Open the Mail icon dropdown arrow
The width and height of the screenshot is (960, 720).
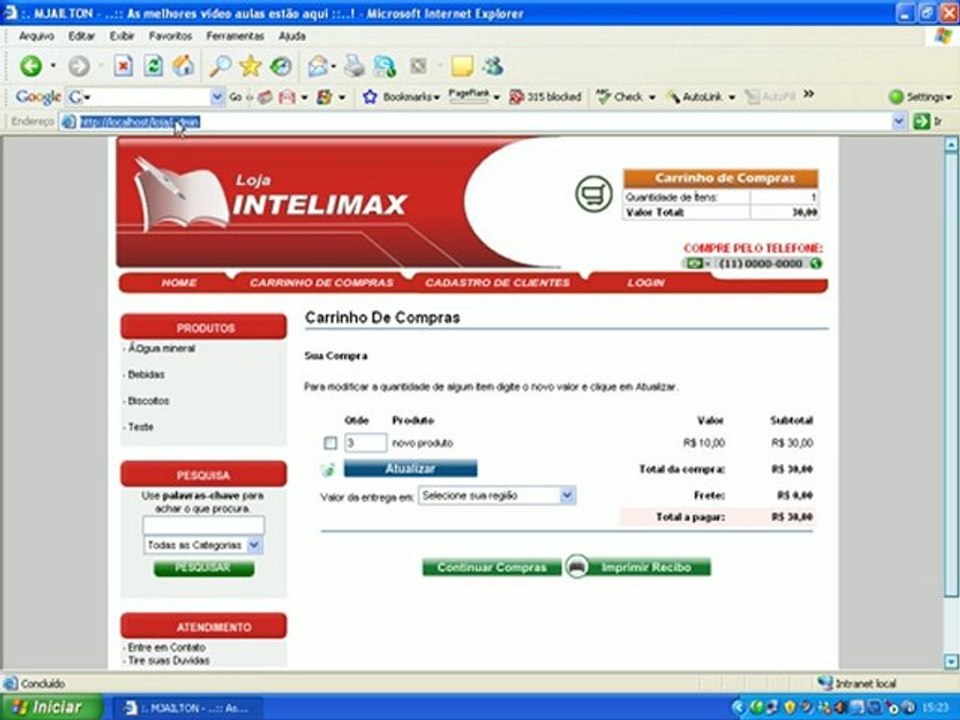click(x=334, y=66)
